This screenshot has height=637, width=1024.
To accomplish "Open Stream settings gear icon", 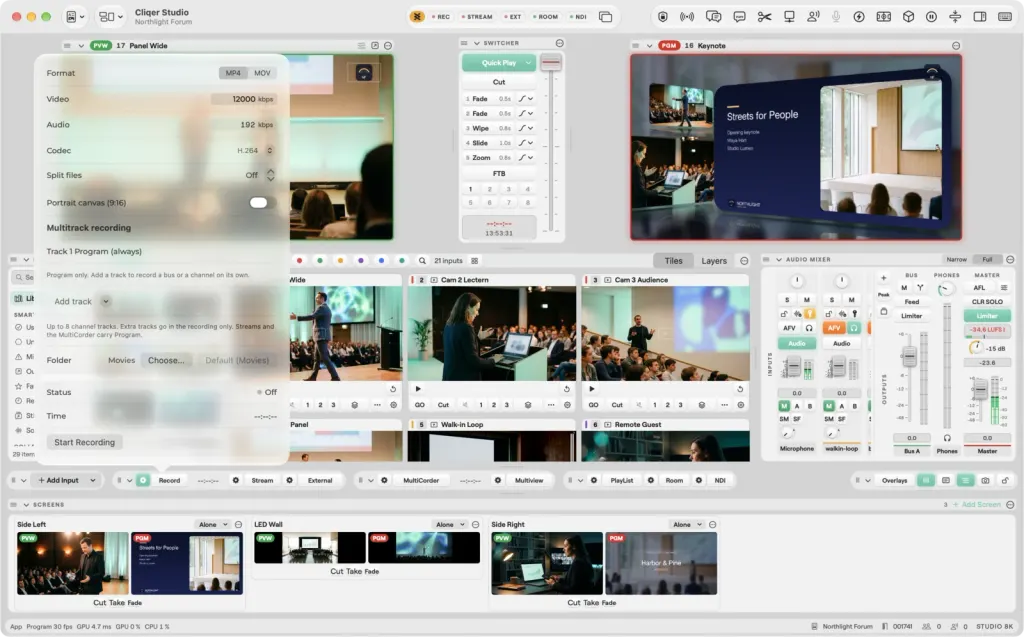I will tap(236, 480).
